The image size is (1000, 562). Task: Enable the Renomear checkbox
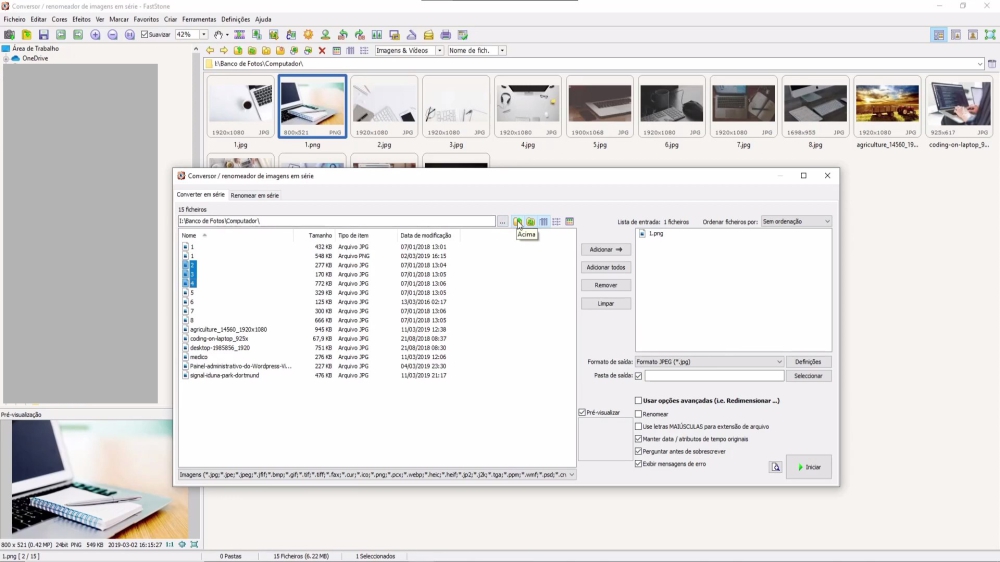638,414
